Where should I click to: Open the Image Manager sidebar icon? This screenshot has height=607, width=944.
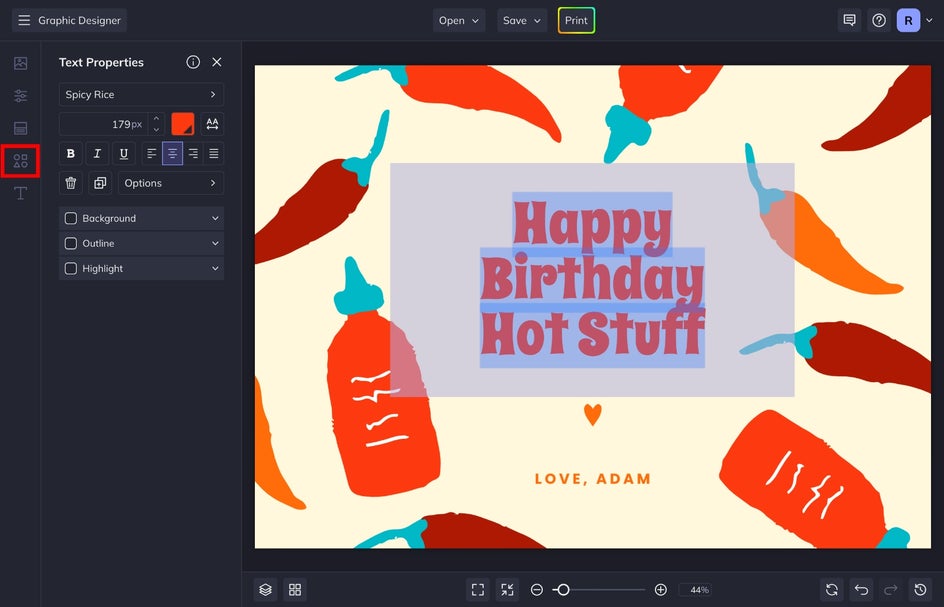pyautogui.click(x=20, y=63)
